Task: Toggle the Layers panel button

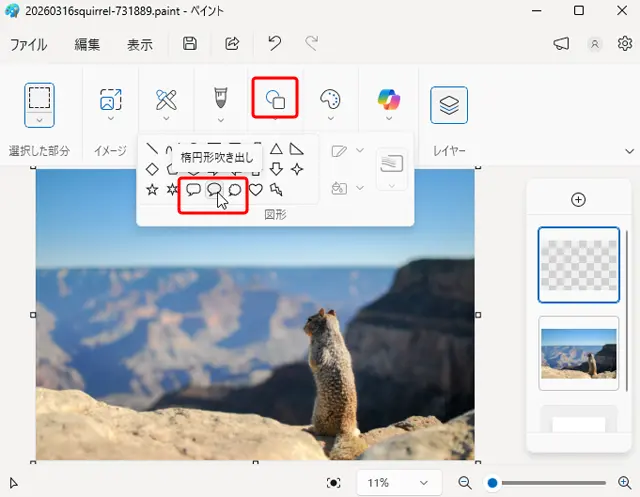Action: (450, 105)
